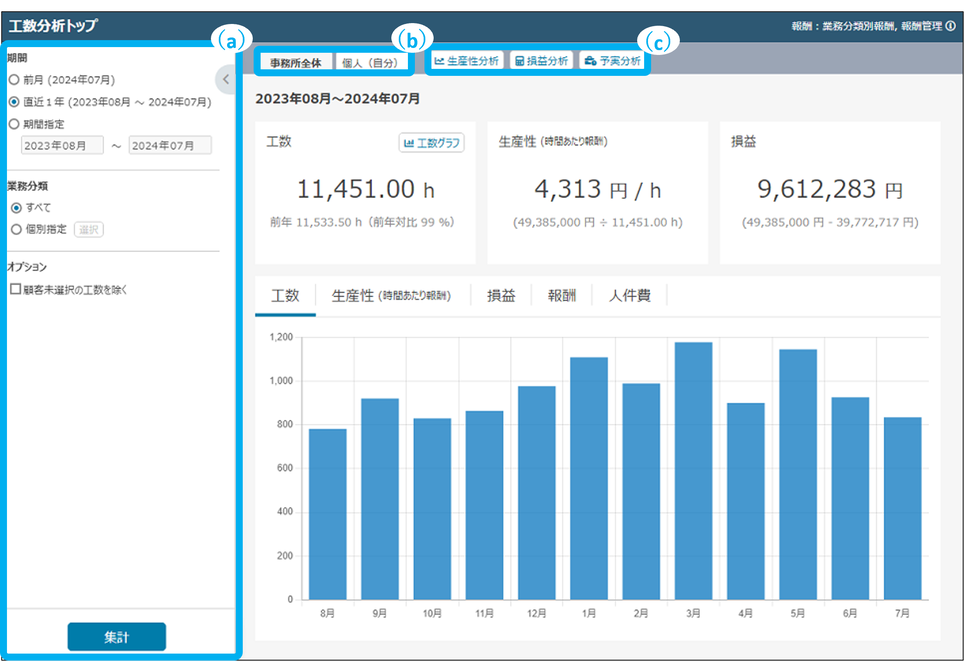
Task: Open the 人件費 chart tab
Action: tap(629, 296)
